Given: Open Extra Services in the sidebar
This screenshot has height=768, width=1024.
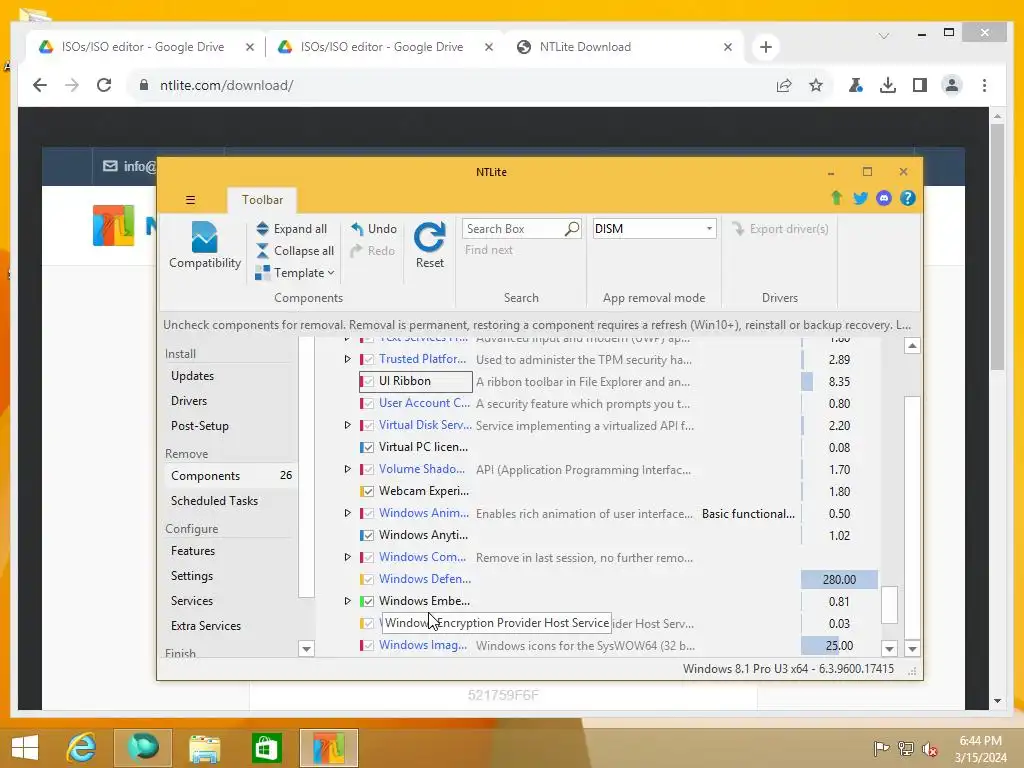Looking at the screenshot, I should pyautogui.click(x=206, y=626).
